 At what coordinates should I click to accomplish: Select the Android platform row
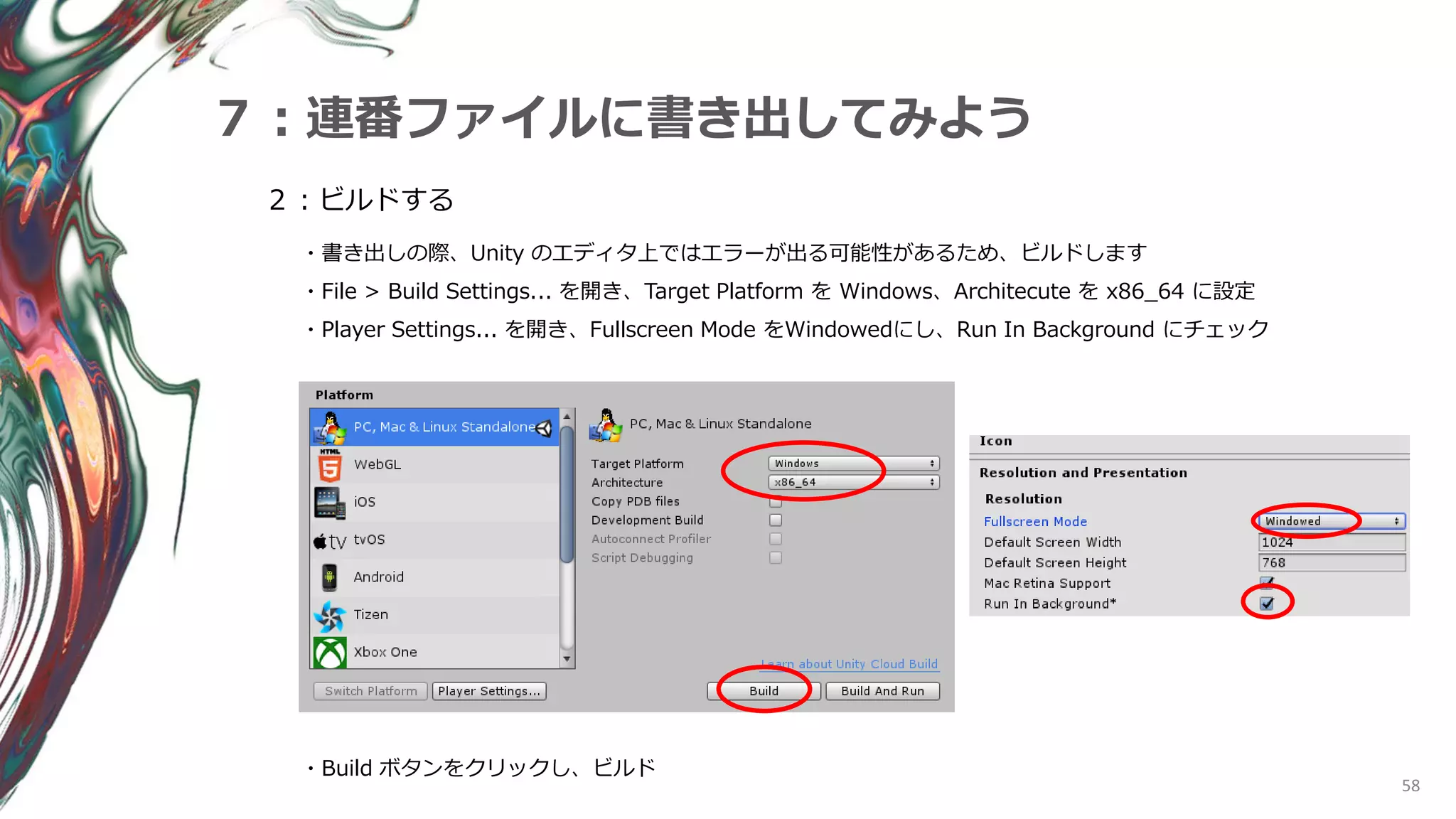(x=435, y=577)
